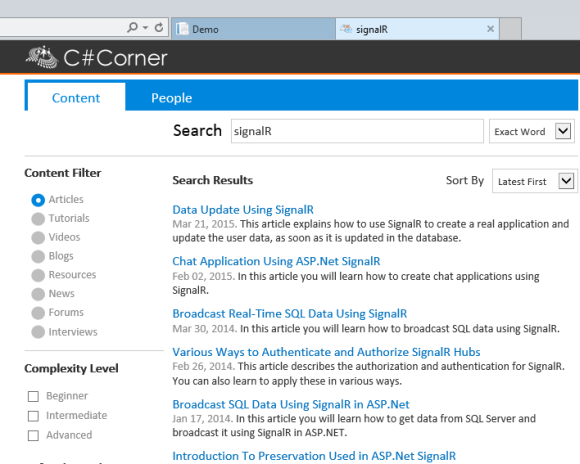Tick the Intermediate complexity checkbox
Image resolution: width=580 pixels, height=464 pixels.
click(x=33, y=416)
